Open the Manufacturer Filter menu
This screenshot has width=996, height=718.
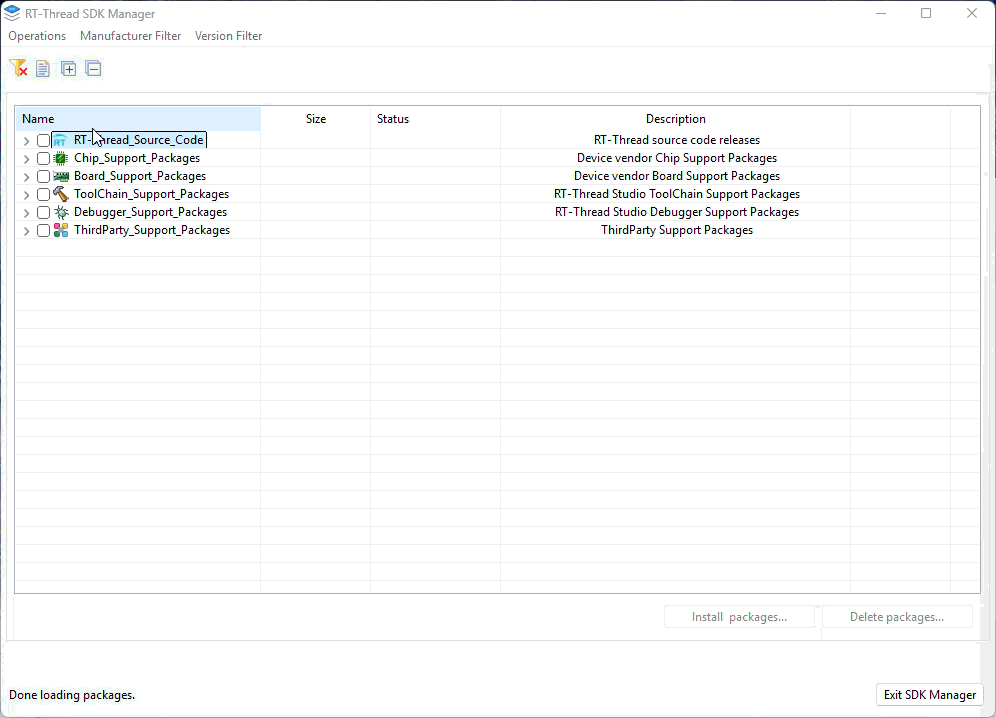[x=131, y=36]
